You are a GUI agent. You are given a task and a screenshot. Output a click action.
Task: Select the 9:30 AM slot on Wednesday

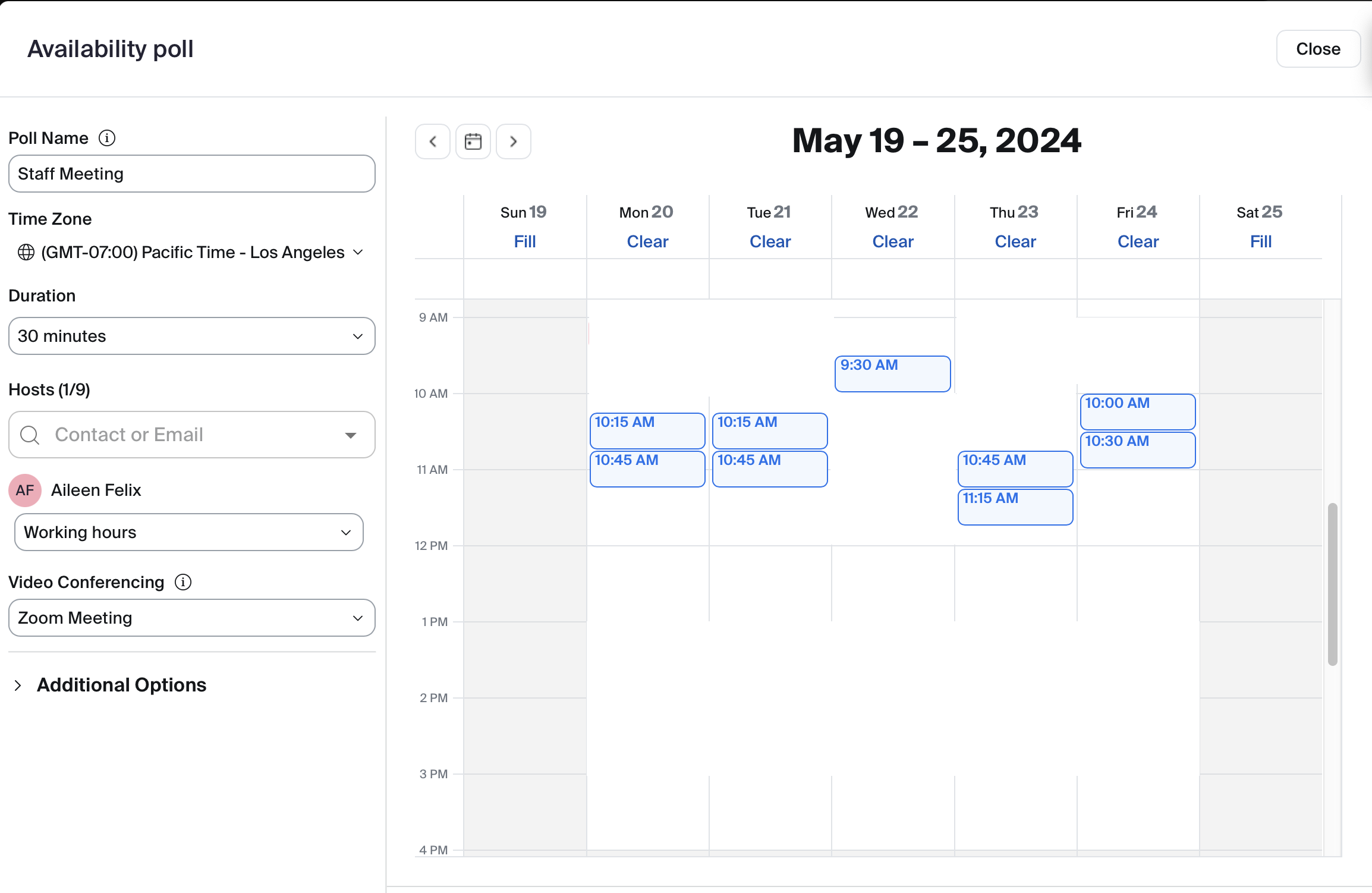click(x=892, y=374)
